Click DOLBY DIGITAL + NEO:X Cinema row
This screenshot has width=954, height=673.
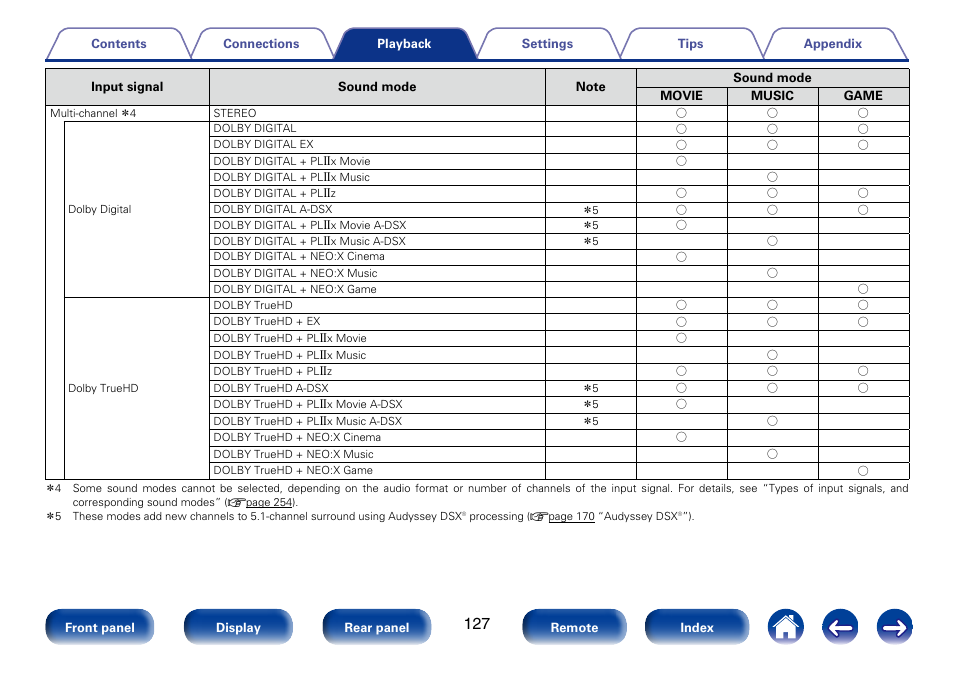click(377, 257)
